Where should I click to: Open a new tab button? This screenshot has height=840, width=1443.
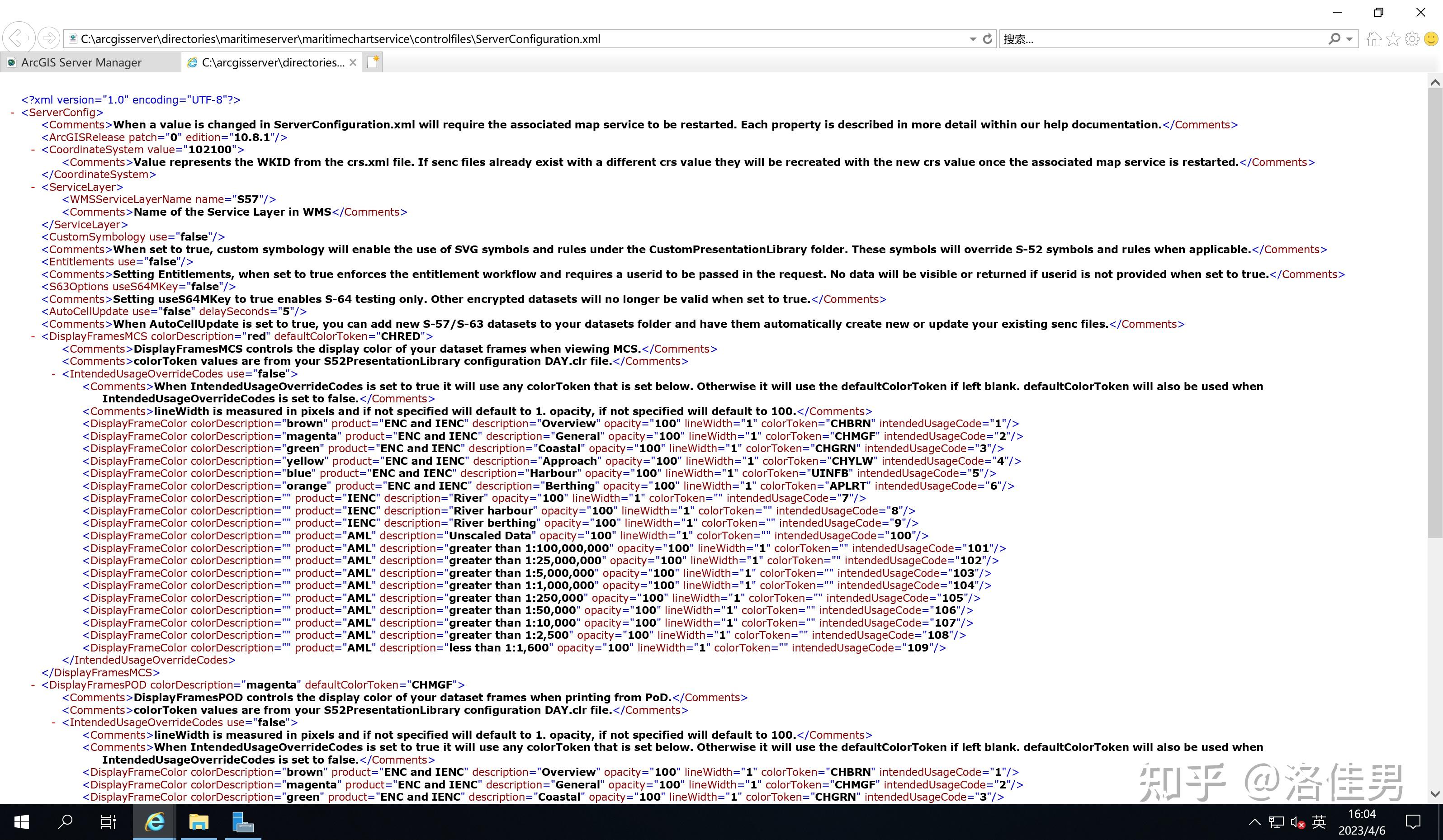click(x=373, y=62)
